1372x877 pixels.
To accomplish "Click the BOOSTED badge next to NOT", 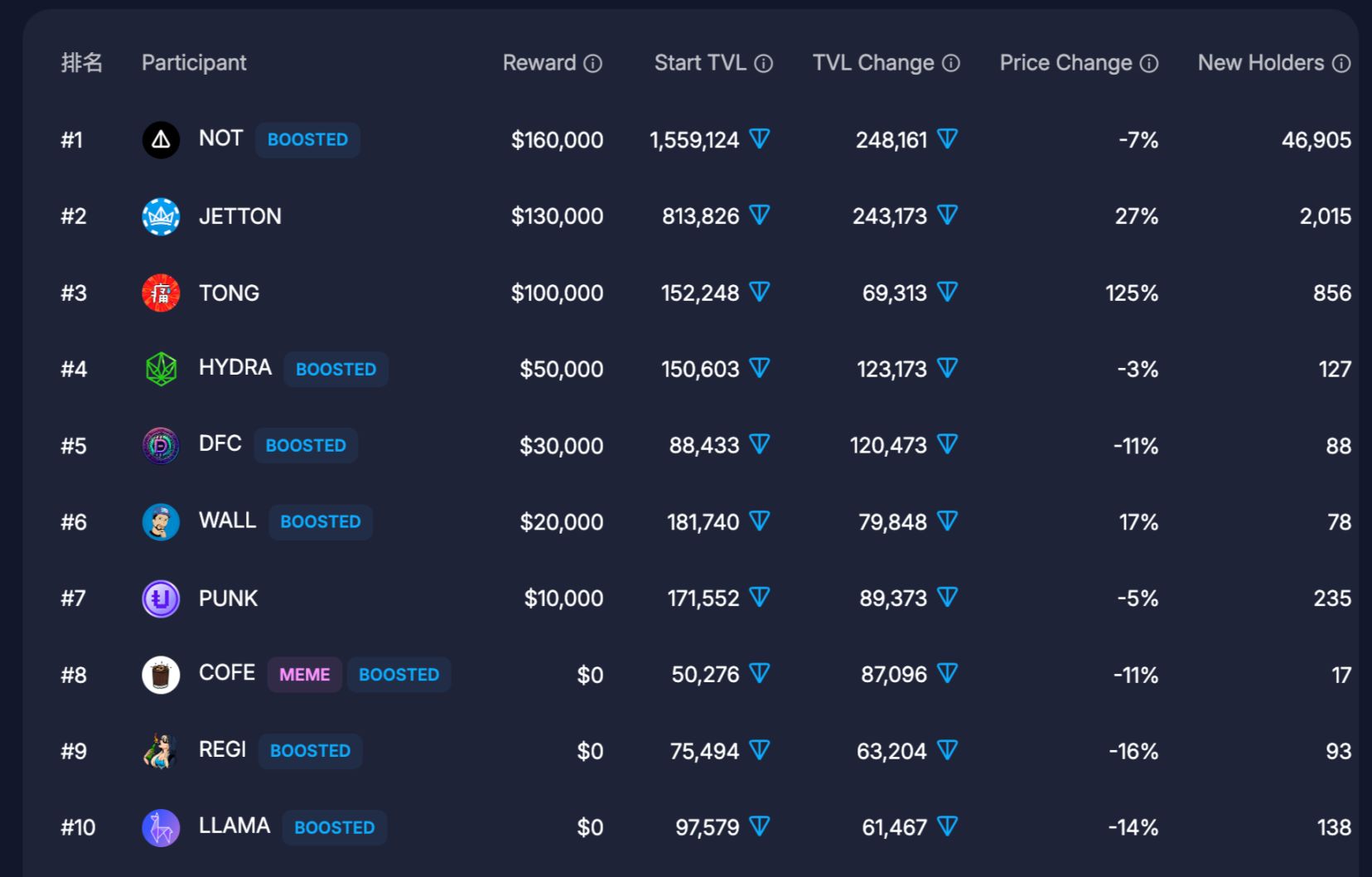I will [x=307, y=139].
